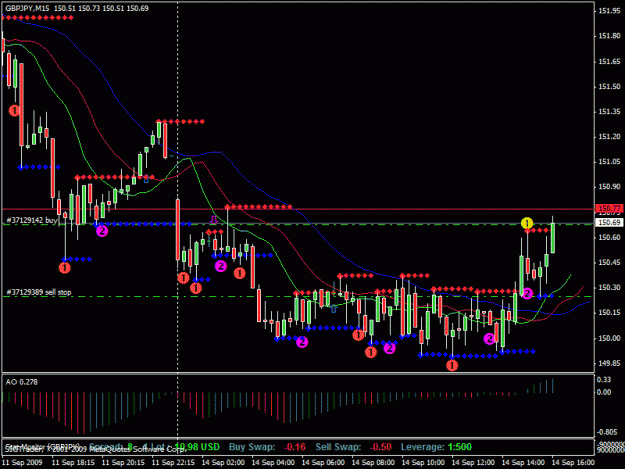Click the yellow circle 1 marker
625x469 pixels.
click(x=527, y=223)
